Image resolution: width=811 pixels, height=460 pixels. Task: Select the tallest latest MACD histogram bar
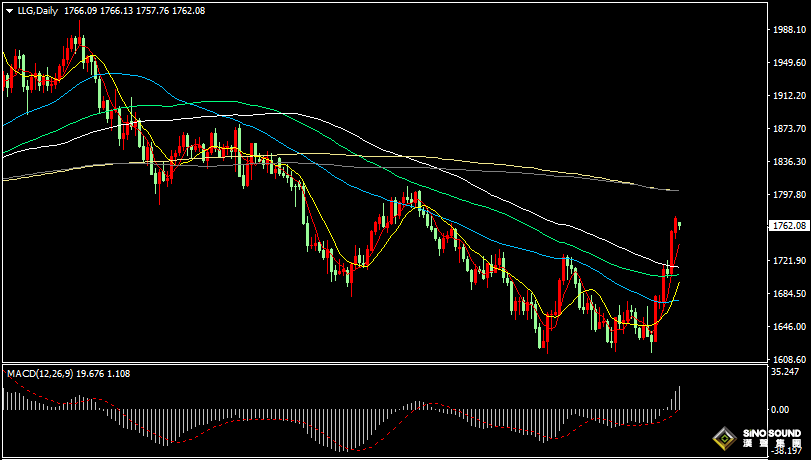(679, 398)
